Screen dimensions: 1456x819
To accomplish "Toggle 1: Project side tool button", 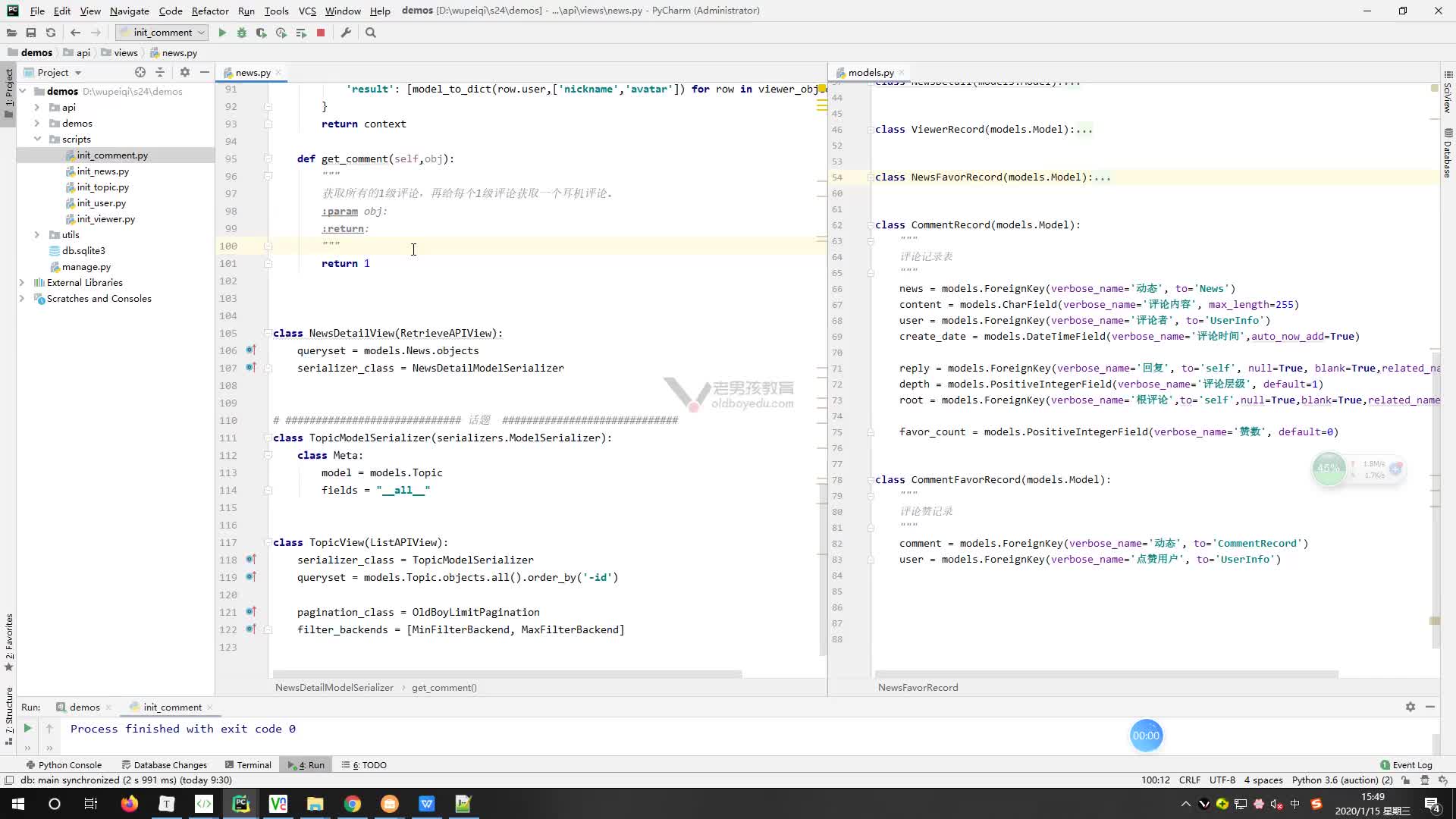I will point(8,93).
